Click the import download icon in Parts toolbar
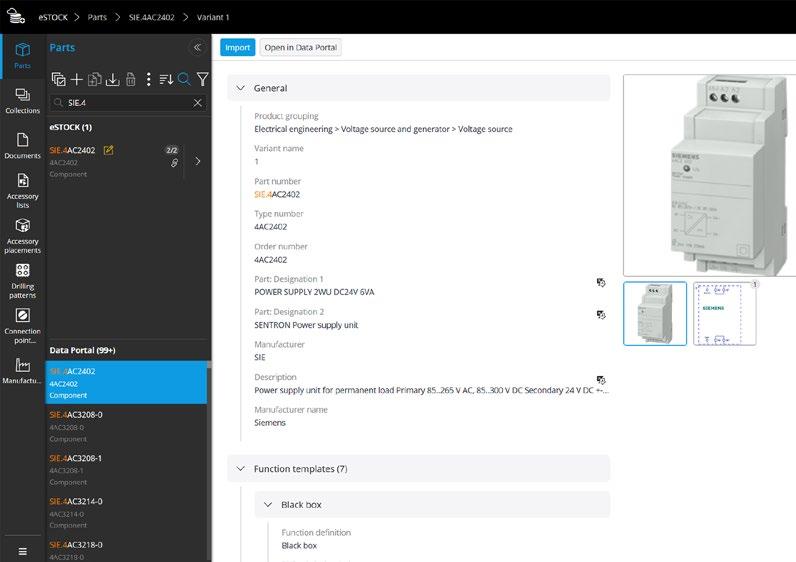Viewport: 796px width, 562px height. 113,79
